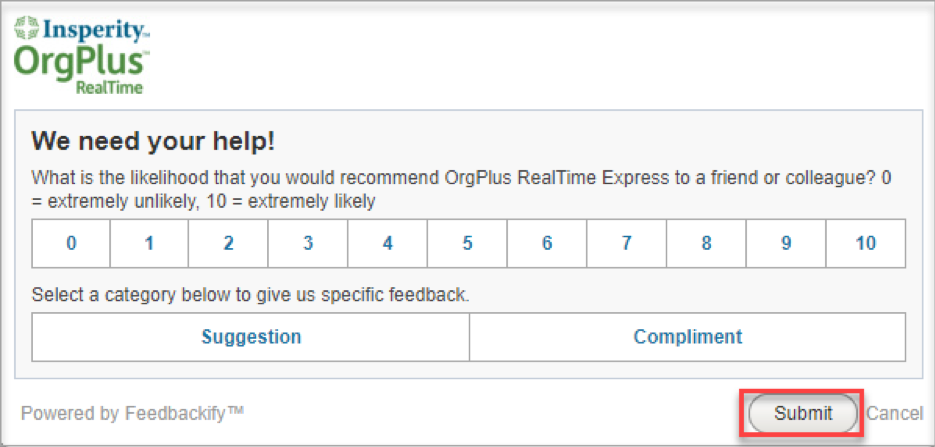The image size is (935, 447).
Task: Click the Insperity OrgPlus RealTime logo
Action: tap(82, 55)
